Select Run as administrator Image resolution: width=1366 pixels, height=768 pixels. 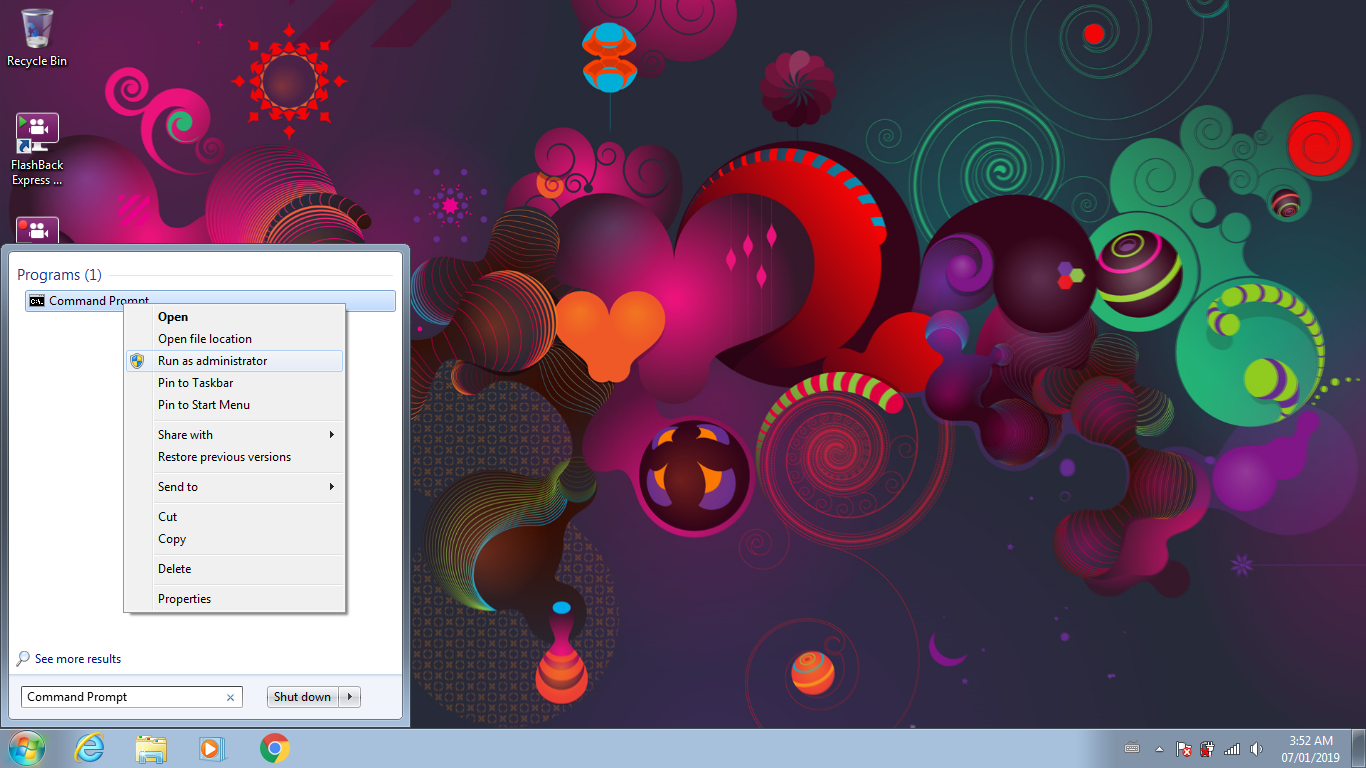tap(235, 361)
